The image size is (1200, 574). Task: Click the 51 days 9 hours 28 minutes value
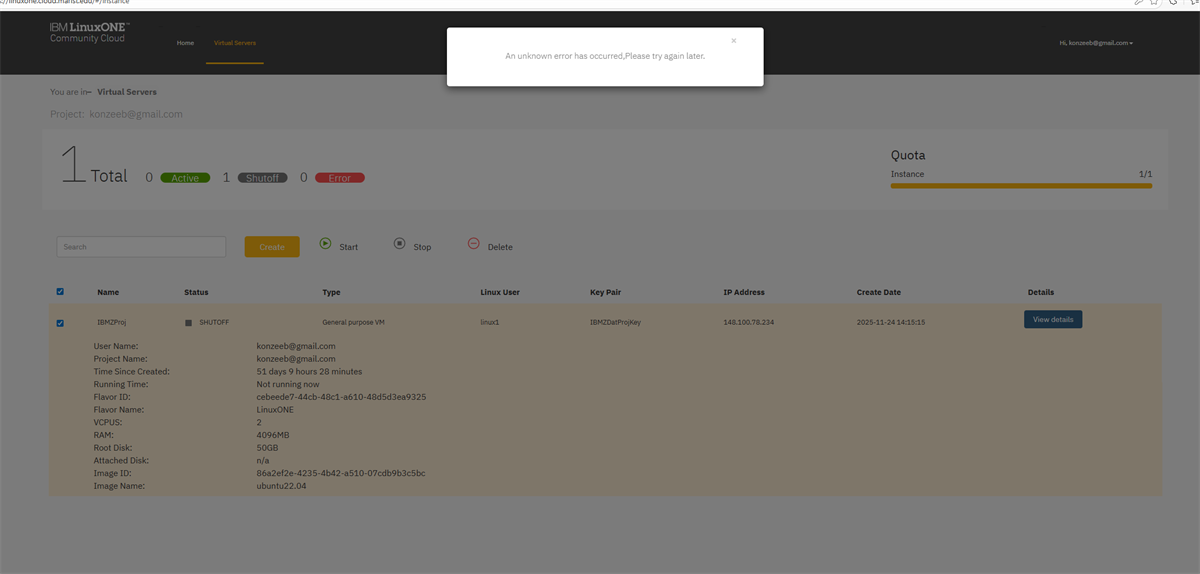[x=309, y=371]
